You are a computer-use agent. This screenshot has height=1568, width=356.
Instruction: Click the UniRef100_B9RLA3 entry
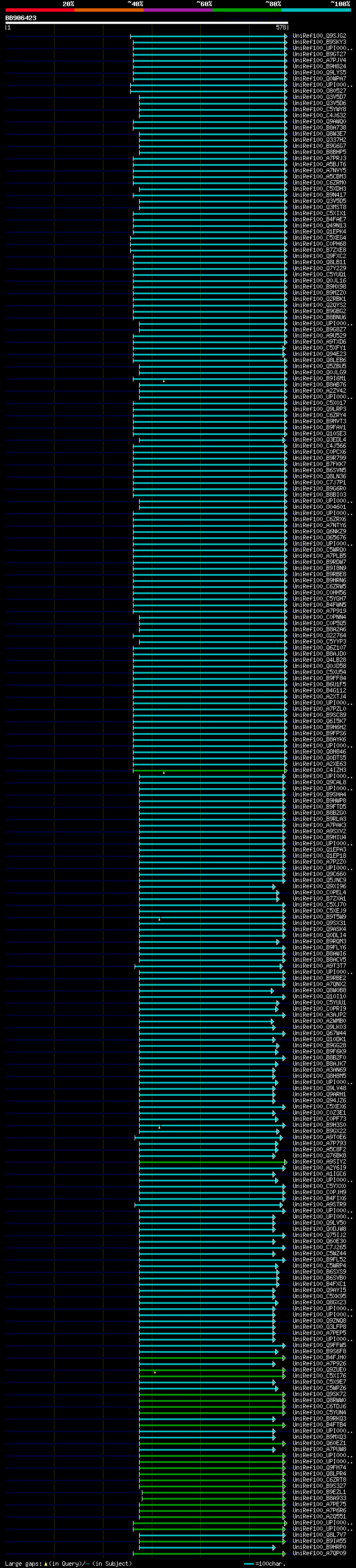[x=319, y=819]
